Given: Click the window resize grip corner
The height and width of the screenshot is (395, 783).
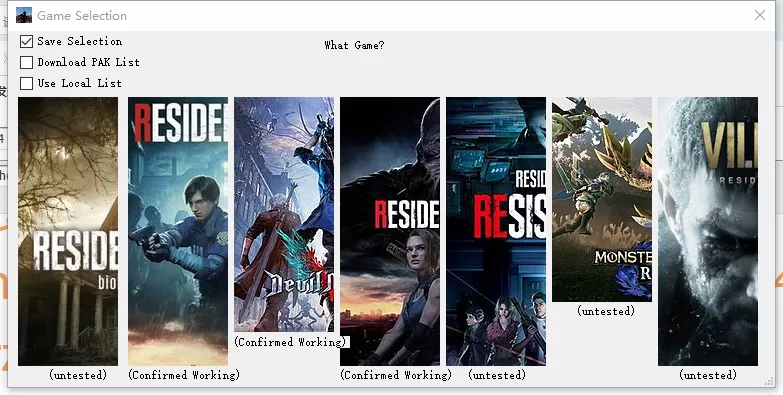Looking at the screenshot, I should 769,382.
